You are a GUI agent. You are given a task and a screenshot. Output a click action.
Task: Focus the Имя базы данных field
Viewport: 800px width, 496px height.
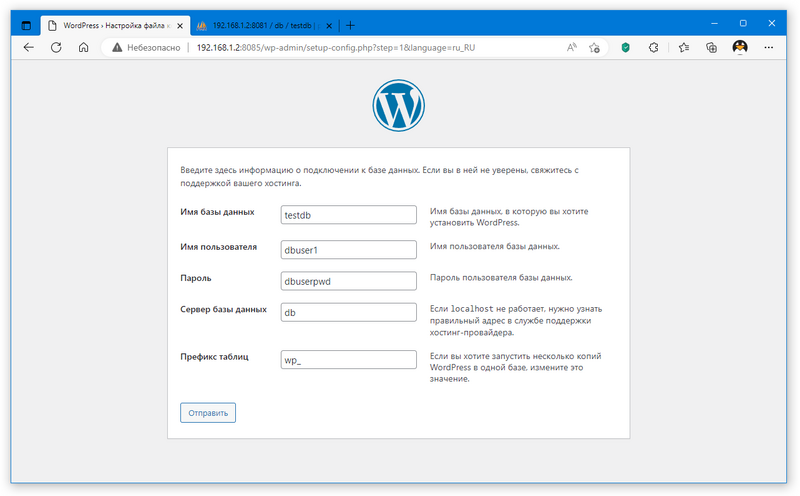point(348,215)
